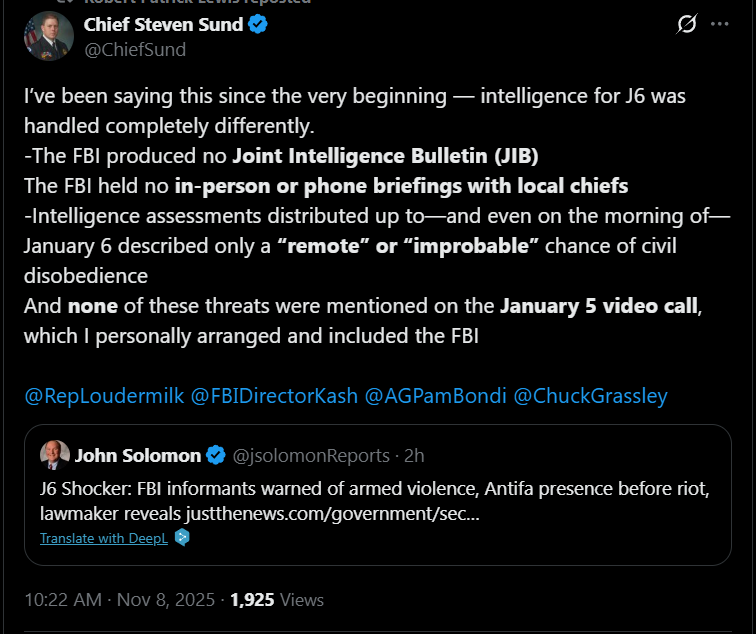Screen dimensions: 756x634
Task: Open the @AGPamBondi mention
Action: point(435,395)
